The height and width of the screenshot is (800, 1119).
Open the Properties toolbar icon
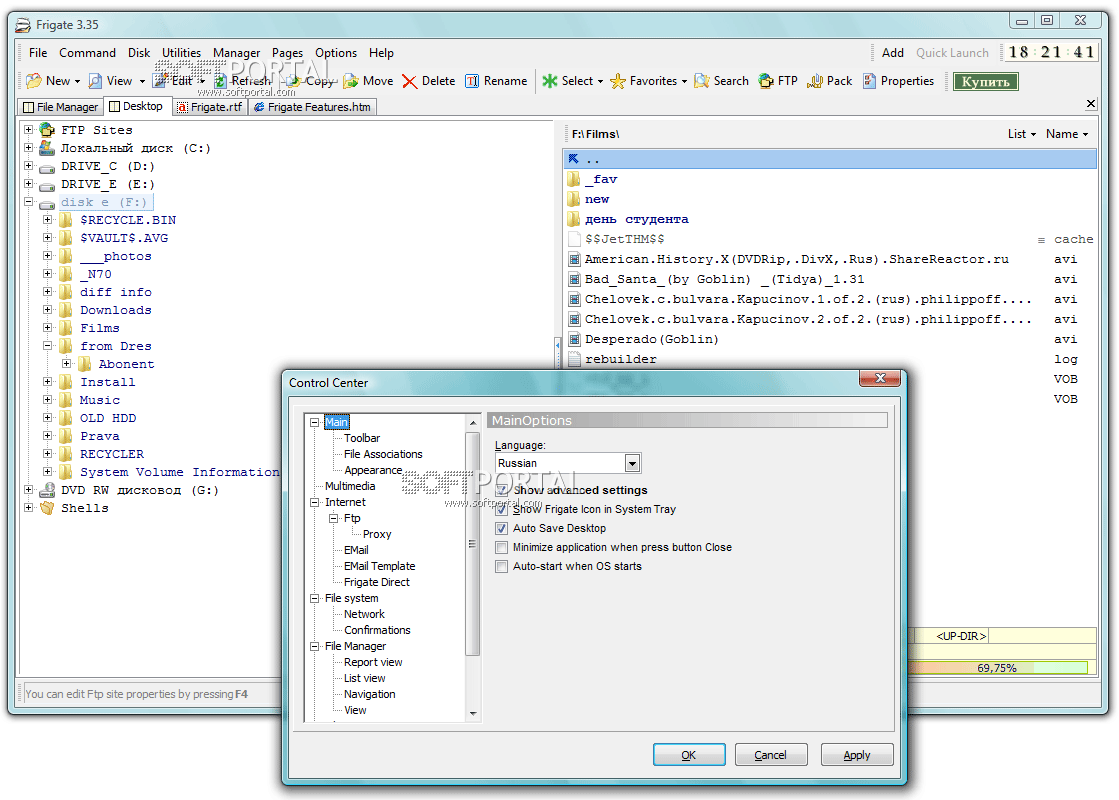pos(869,81)
